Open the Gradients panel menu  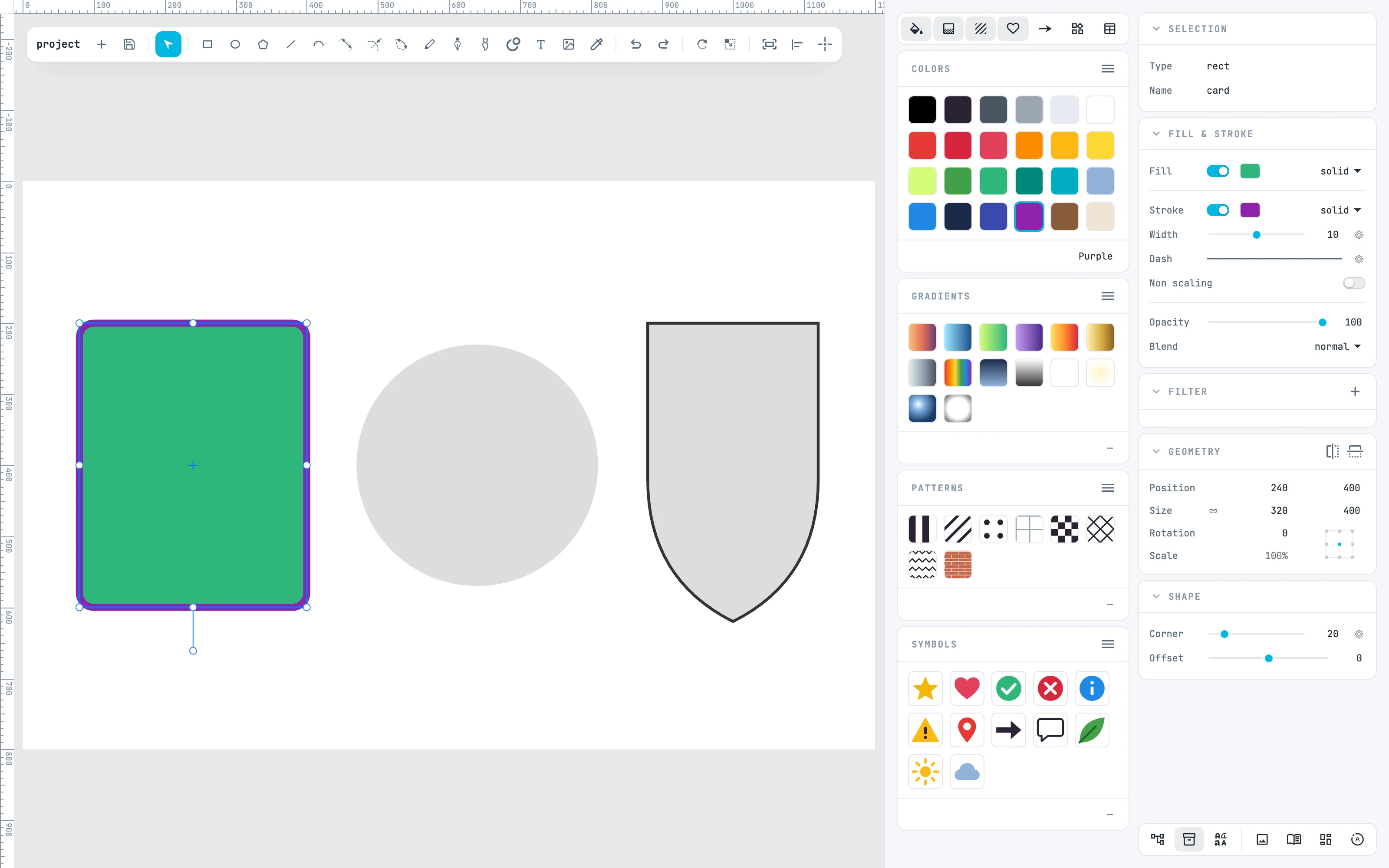tap(1108, 296)
